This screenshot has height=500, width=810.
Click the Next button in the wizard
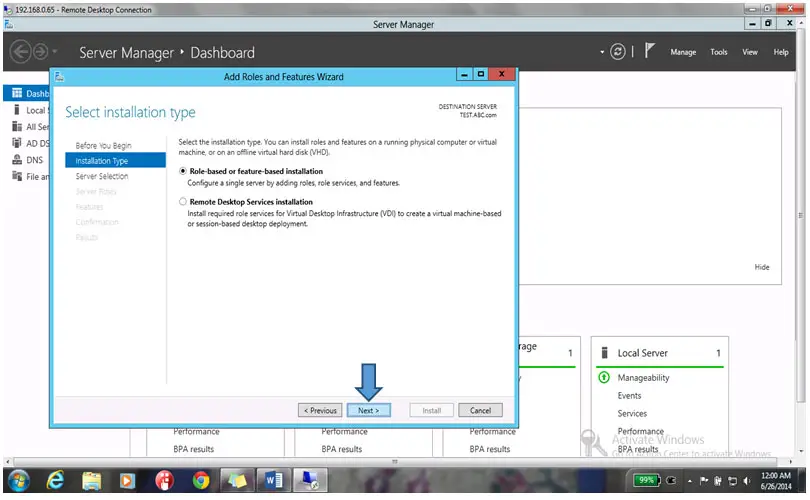tap(368, 410)
